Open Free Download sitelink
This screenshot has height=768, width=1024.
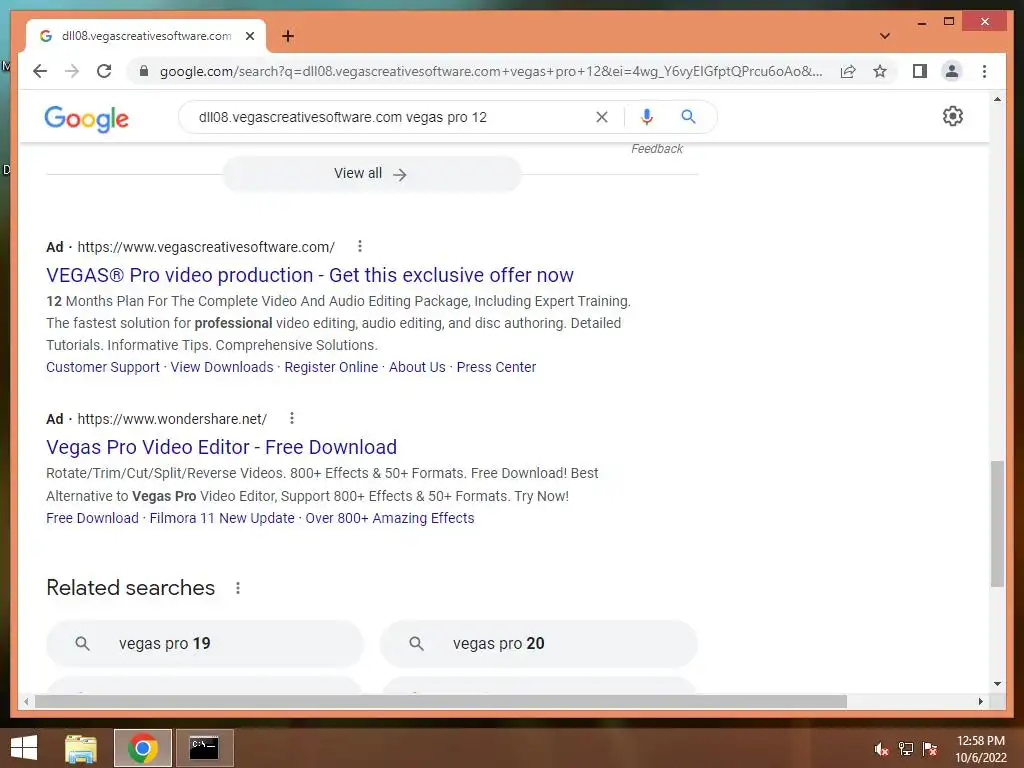click(92, 518)
